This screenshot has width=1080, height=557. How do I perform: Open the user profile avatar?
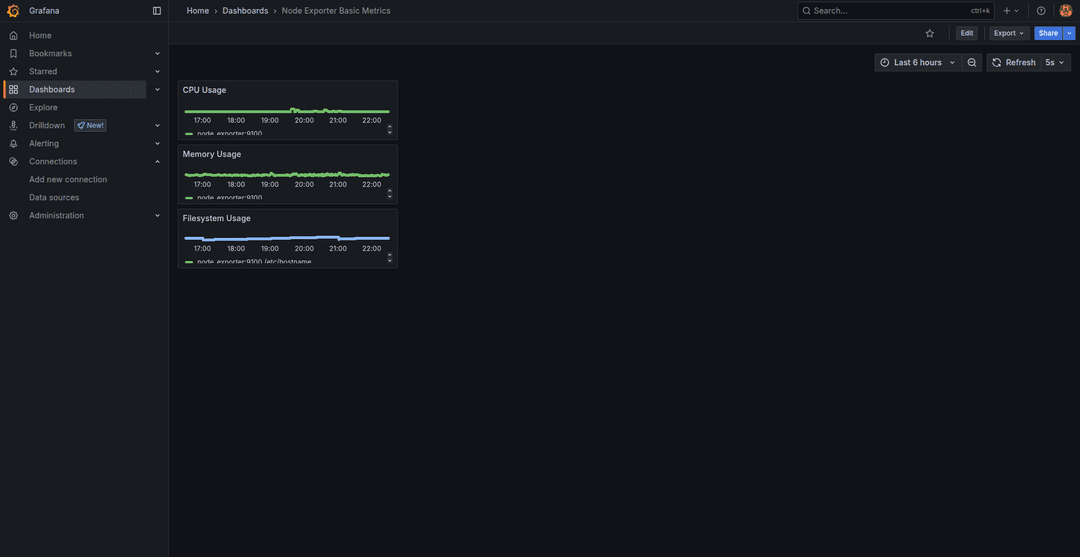[x=1065, y=11]
